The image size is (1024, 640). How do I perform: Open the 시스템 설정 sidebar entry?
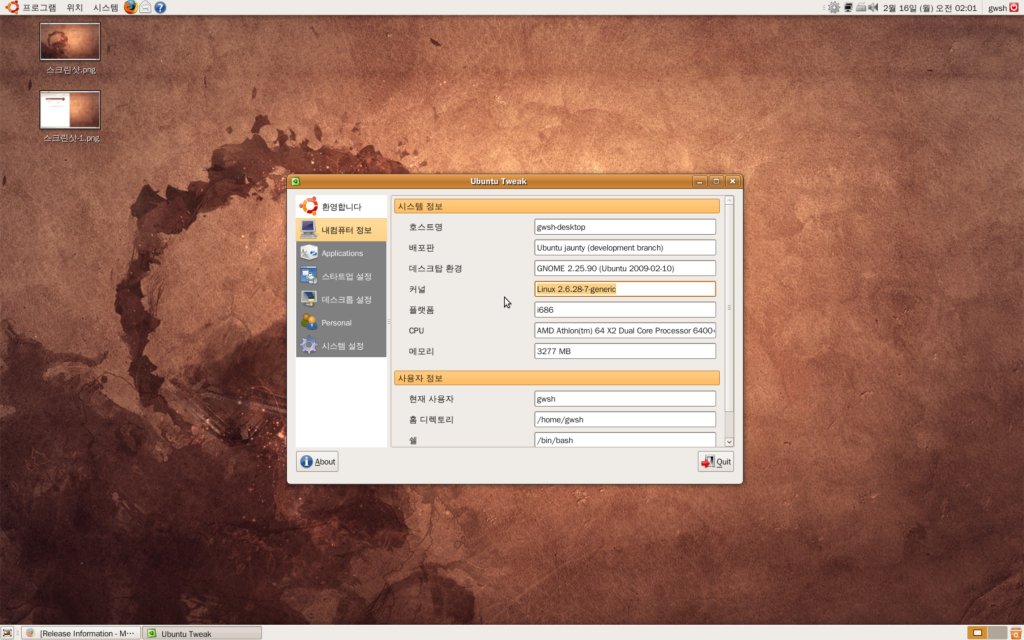(341, 345)
